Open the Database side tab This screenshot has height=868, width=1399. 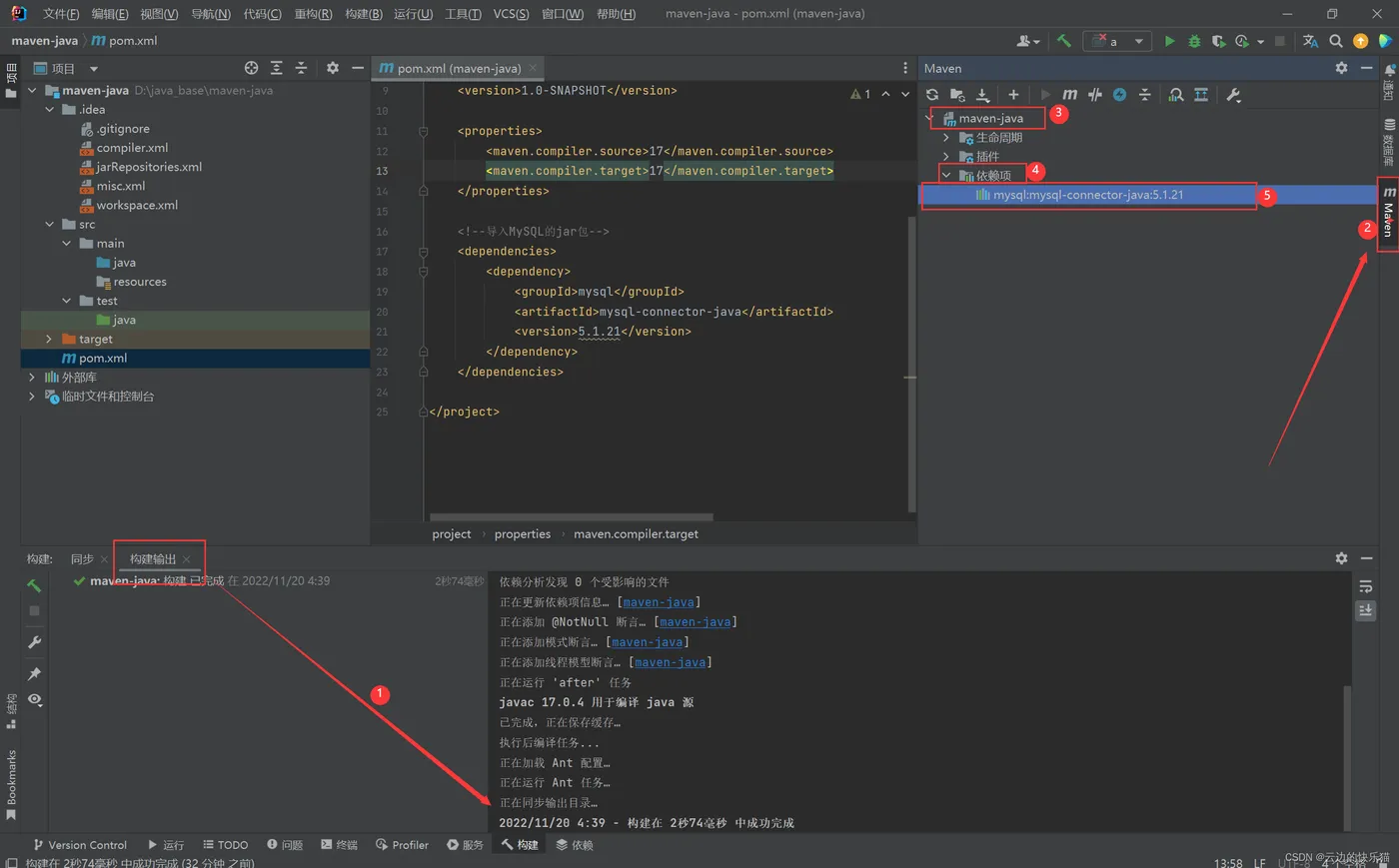coord(1389,141)
